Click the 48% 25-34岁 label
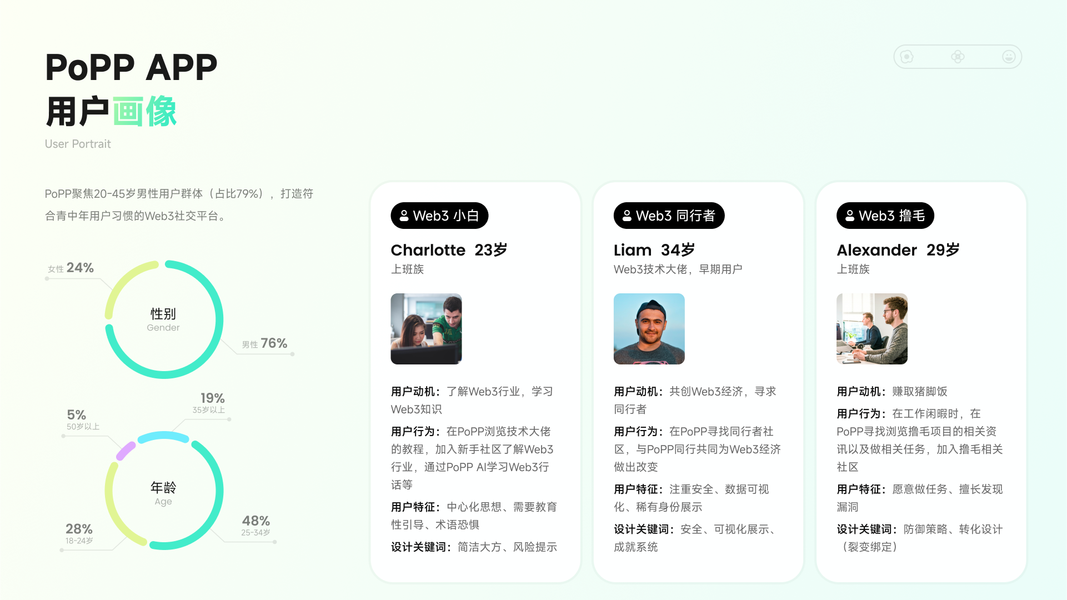This screenshot has height=600, width=1067. pyautogui.click(x=256, y=525)
